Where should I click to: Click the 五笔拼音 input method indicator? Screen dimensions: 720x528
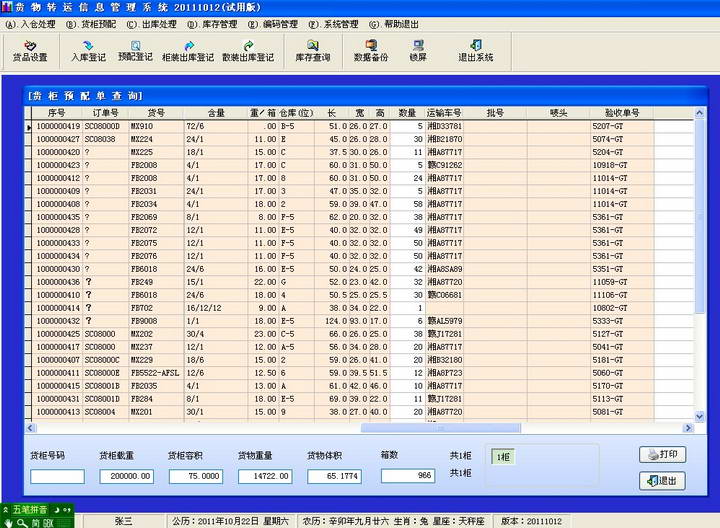click(29, 510)
